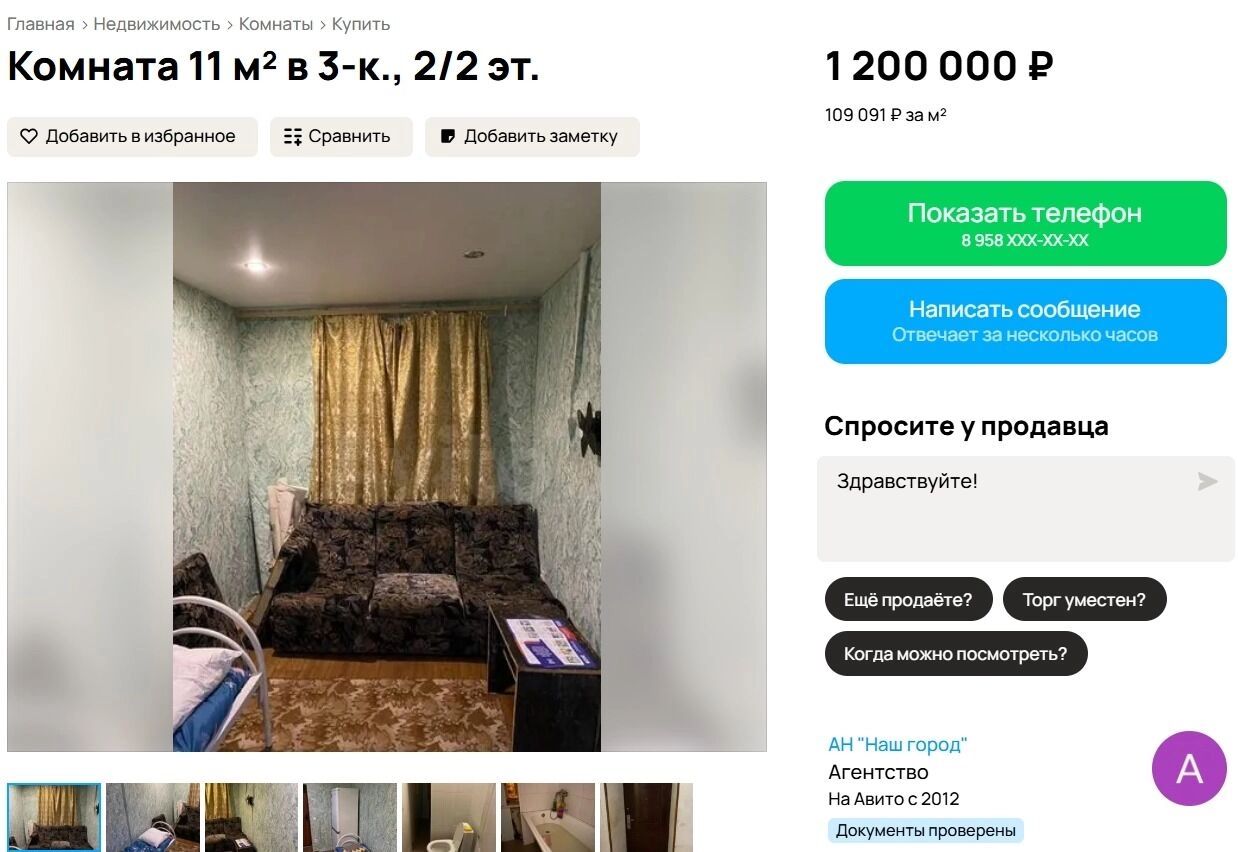Click into the Здравствуйте! message field
The image size is (1238, 852).
[x=1025, y=509]
